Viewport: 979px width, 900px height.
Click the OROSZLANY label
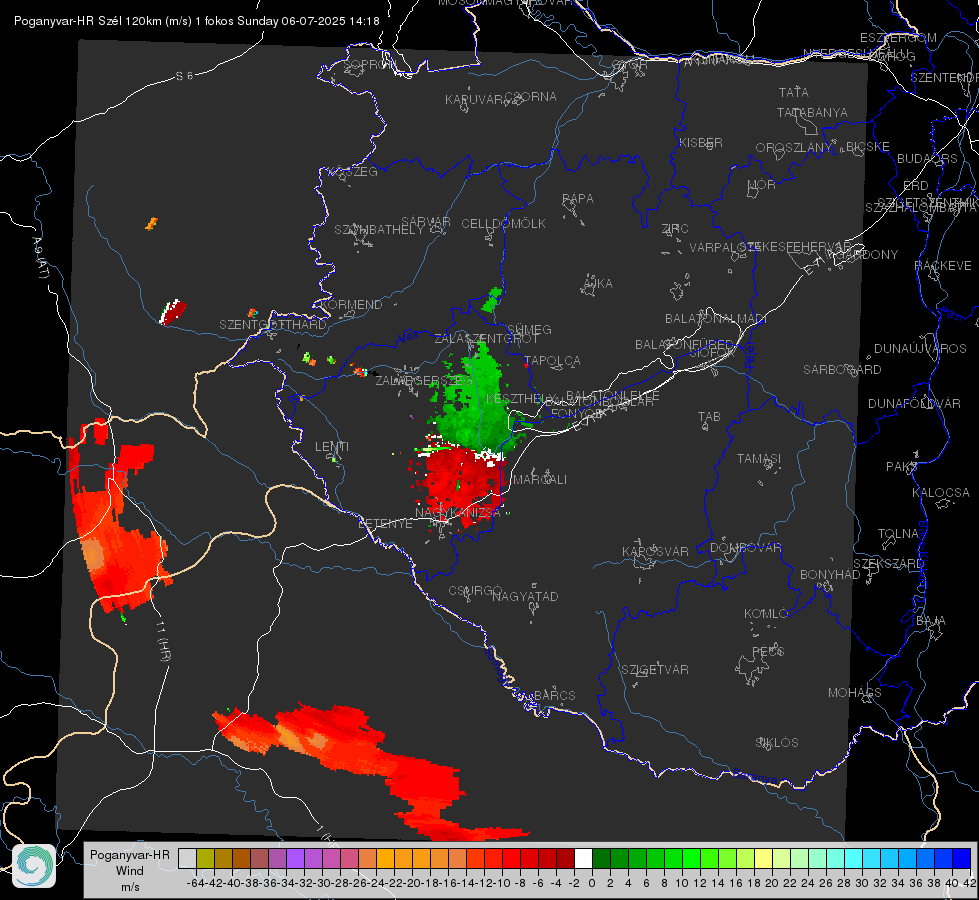coord(794,148)
